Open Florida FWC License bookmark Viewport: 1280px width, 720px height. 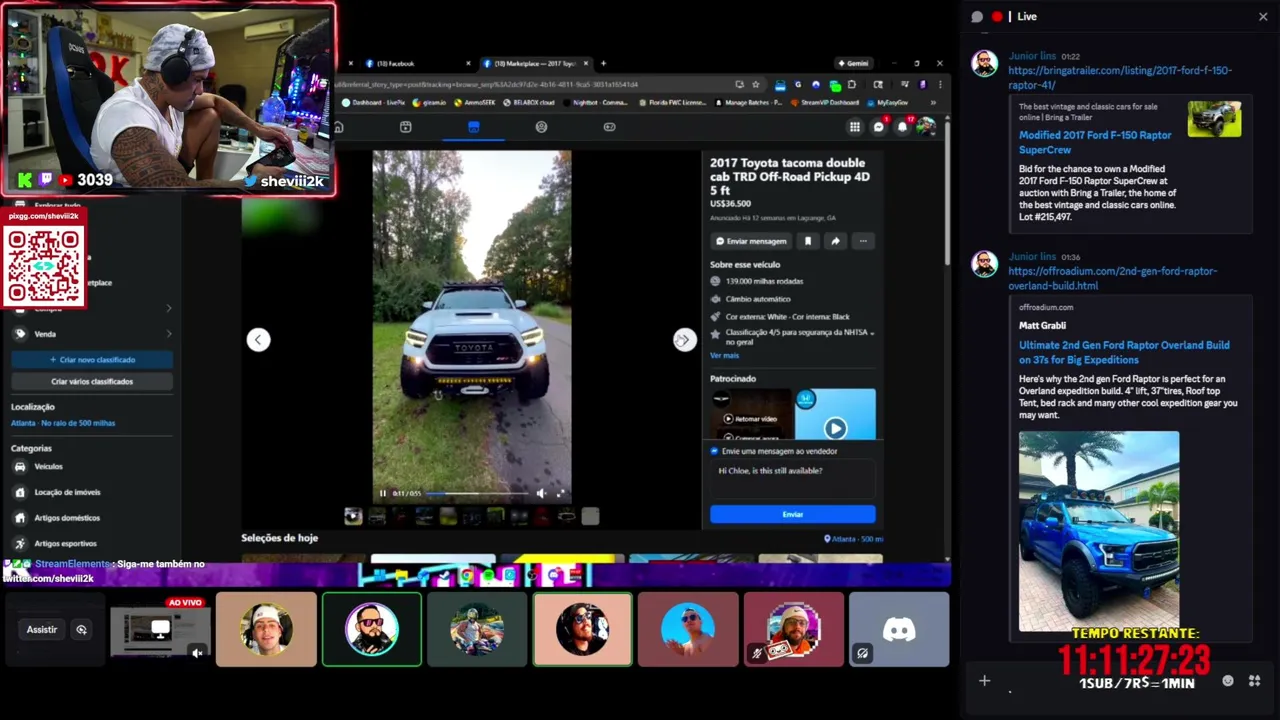[x=672, y=102]
